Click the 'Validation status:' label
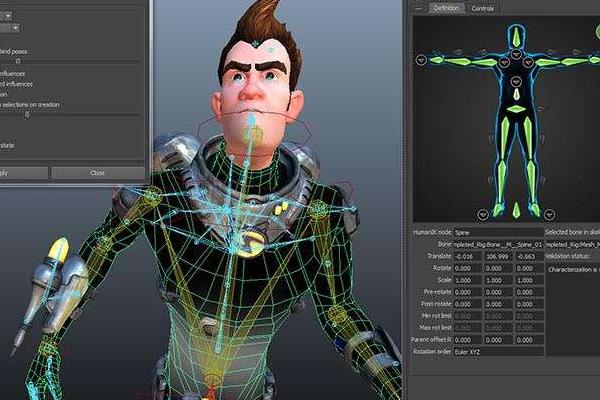 point(567,256)
